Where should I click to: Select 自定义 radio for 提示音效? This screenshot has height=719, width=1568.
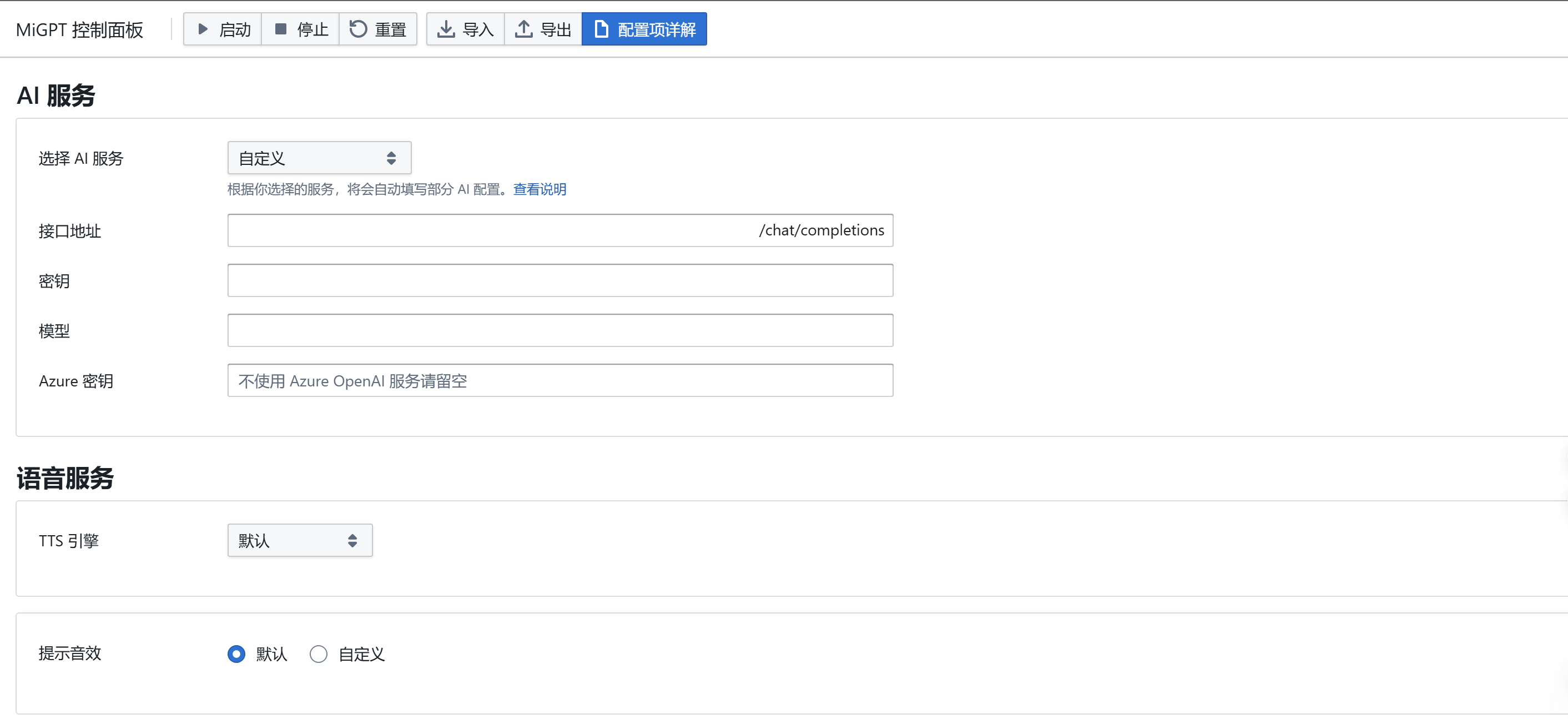[x=319, y=654]
